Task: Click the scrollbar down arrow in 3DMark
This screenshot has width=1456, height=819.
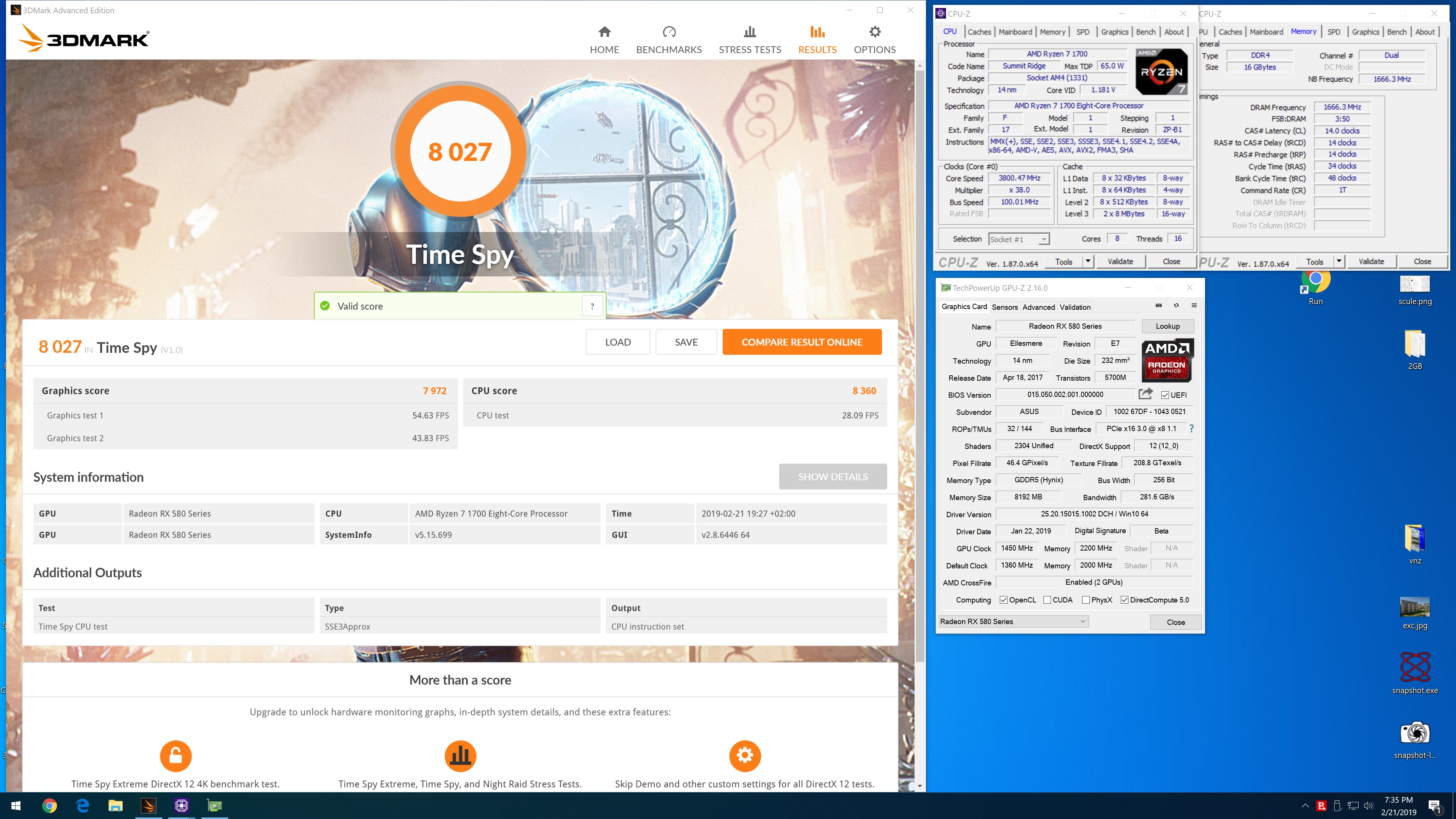Action: [x=919, y=786]
